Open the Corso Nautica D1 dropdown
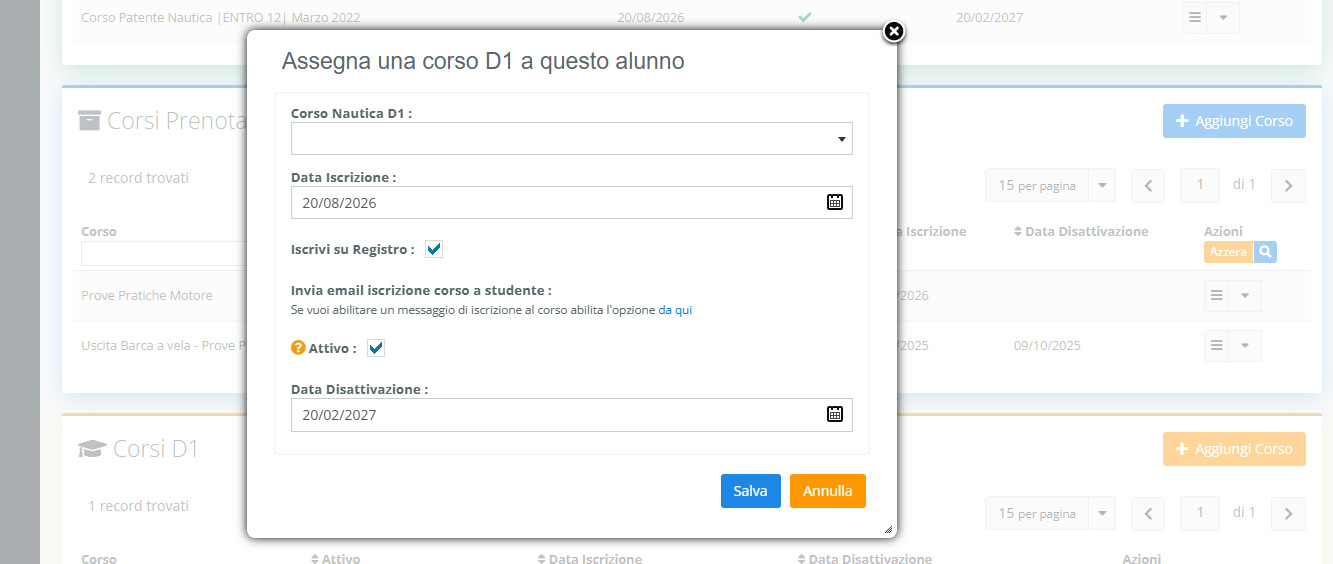The height and width of the screenshot is (564, 1333). click(572, 139)
